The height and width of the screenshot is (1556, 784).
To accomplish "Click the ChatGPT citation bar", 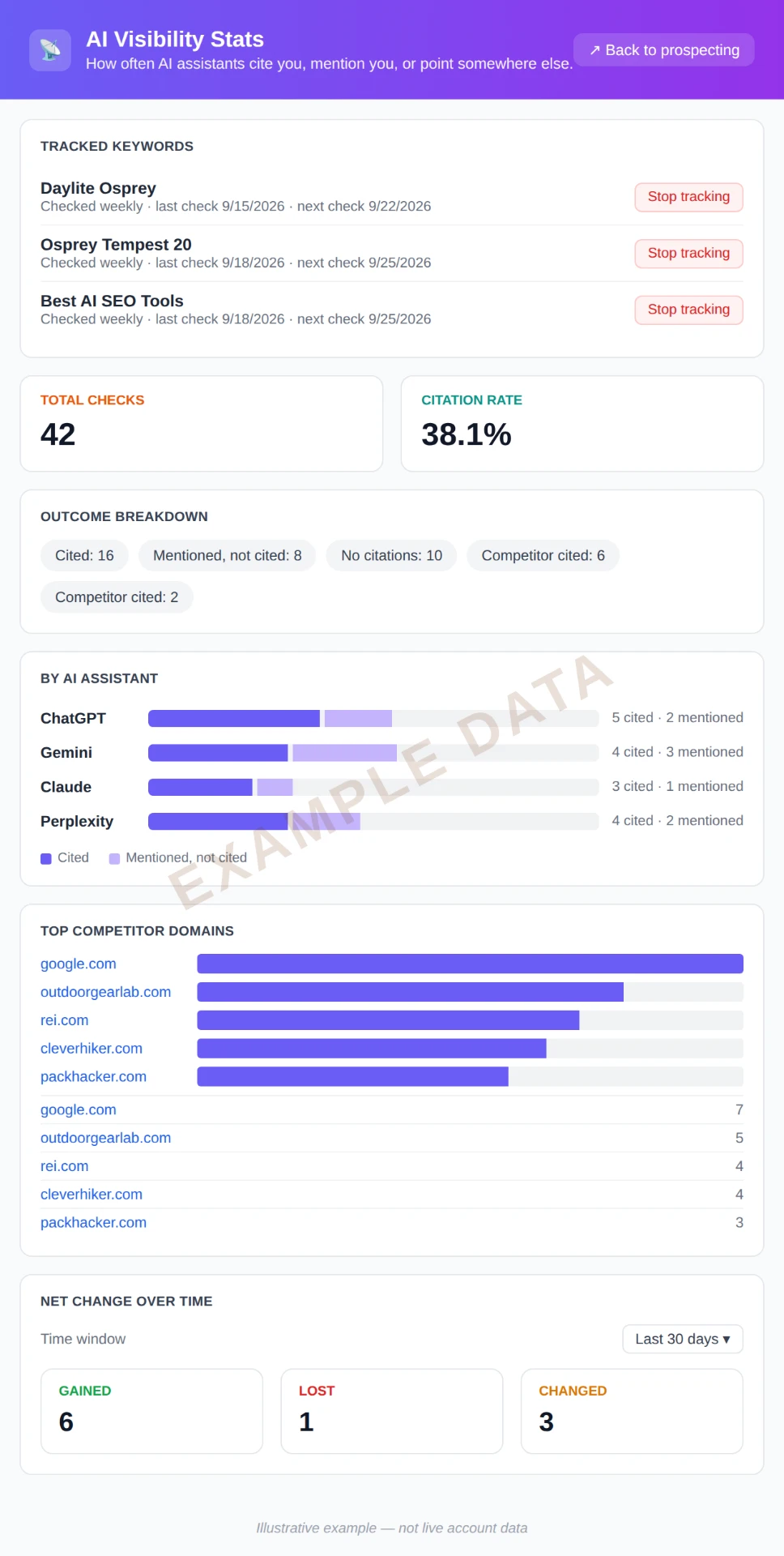I will tap(373, 718).
